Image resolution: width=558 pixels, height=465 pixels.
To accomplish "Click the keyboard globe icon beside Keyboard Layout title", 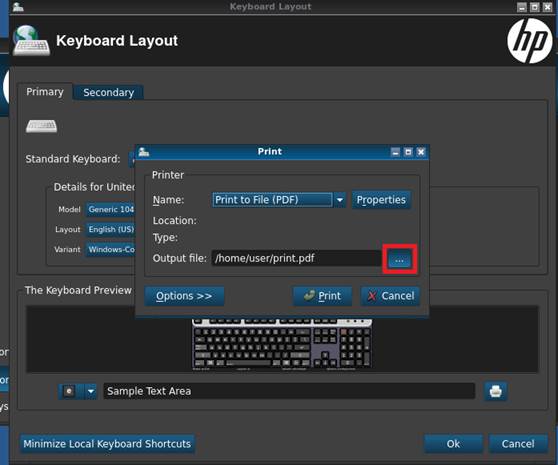I will click(31, 41).
